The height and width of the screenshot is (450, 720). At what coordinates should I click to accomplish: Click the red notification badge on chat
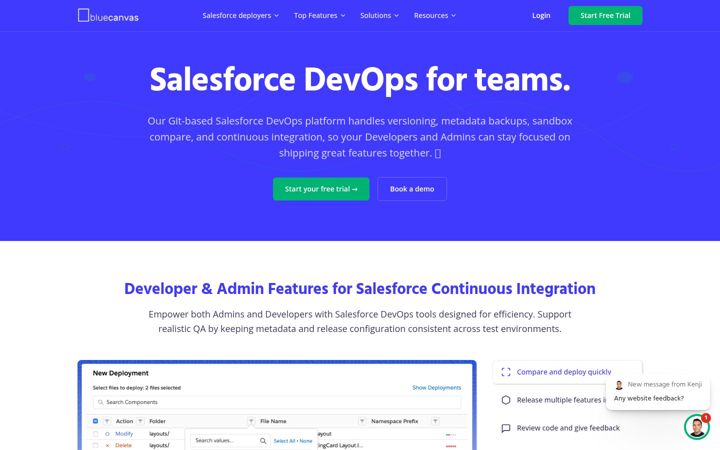pos(706,418)
